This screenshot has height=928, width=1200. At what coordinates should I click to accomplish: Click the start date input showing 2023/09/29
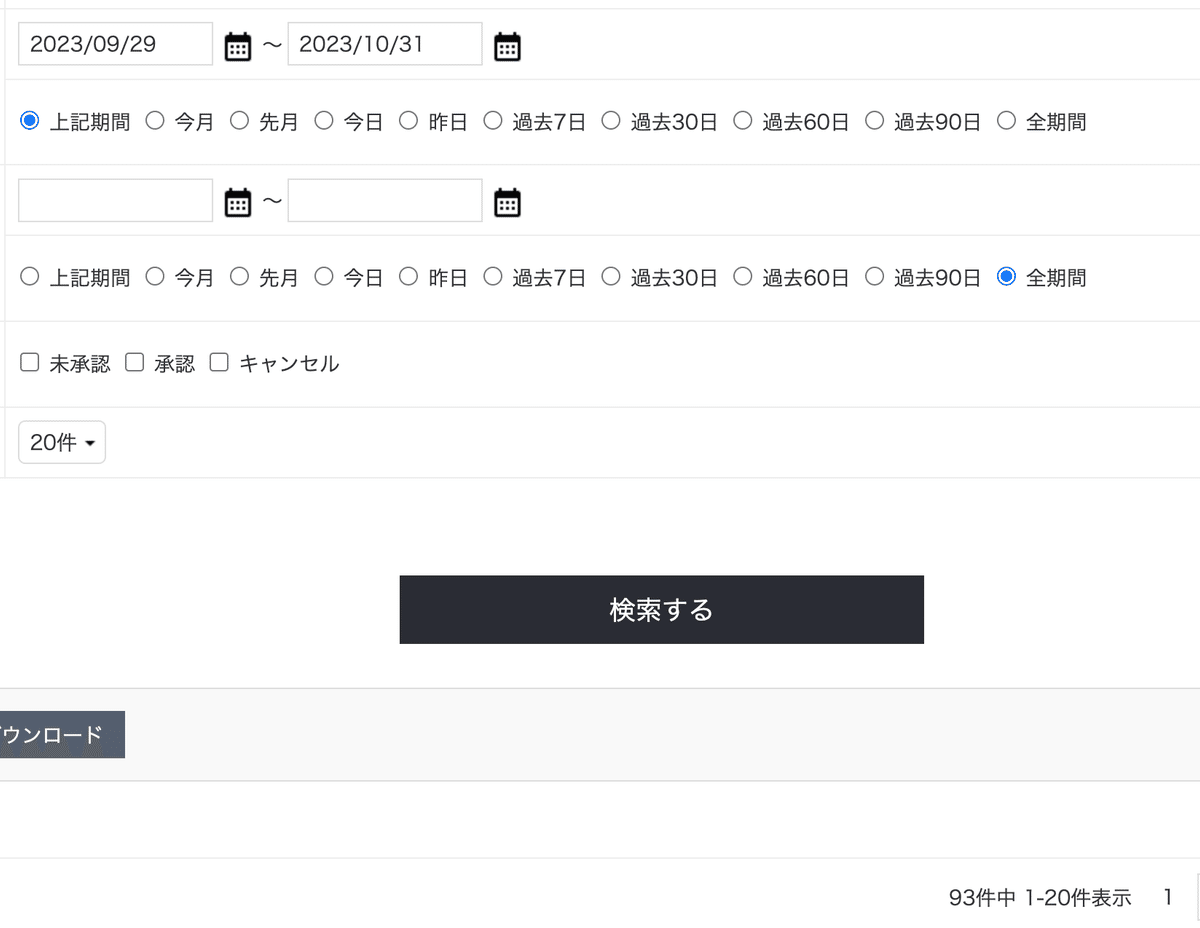(114, 43)
